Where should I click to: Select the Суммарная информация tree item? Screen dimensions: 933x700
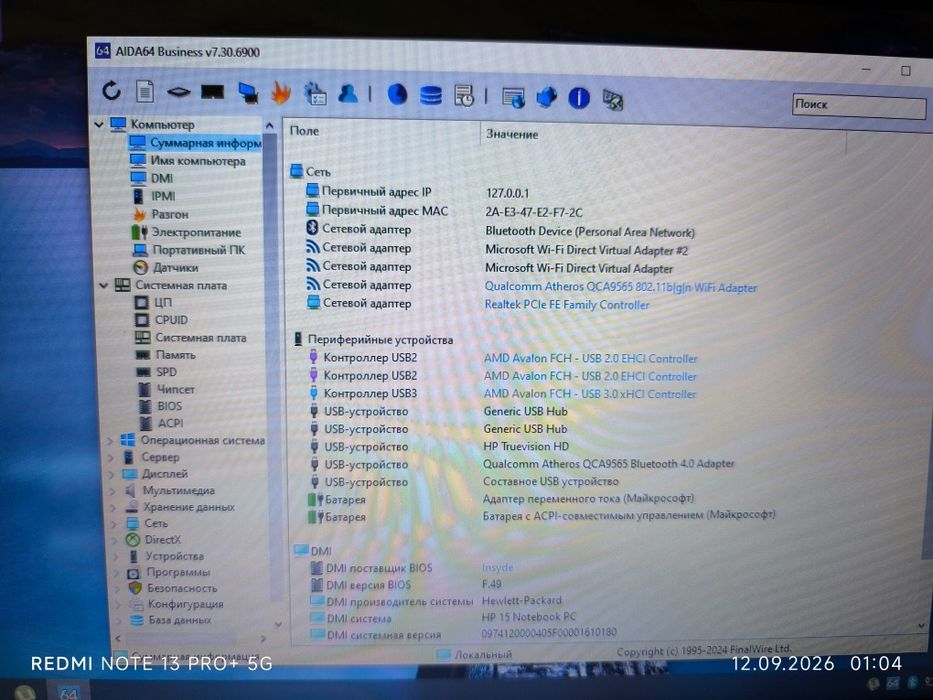click(196, 143)
